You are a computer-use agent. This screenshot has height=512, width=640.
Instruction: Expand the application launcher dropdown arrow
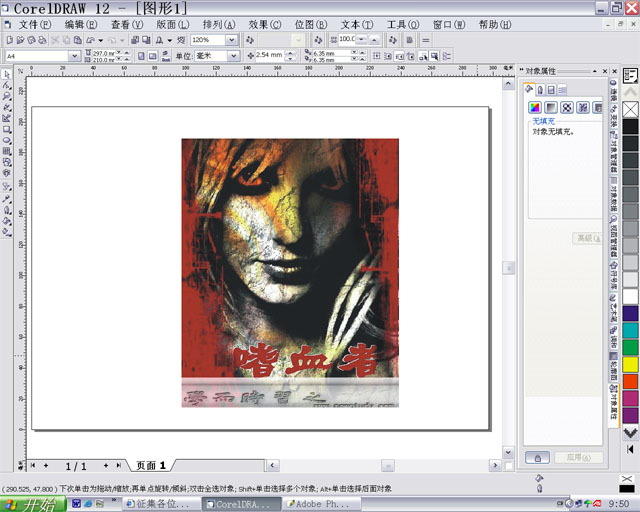point(170,40)
